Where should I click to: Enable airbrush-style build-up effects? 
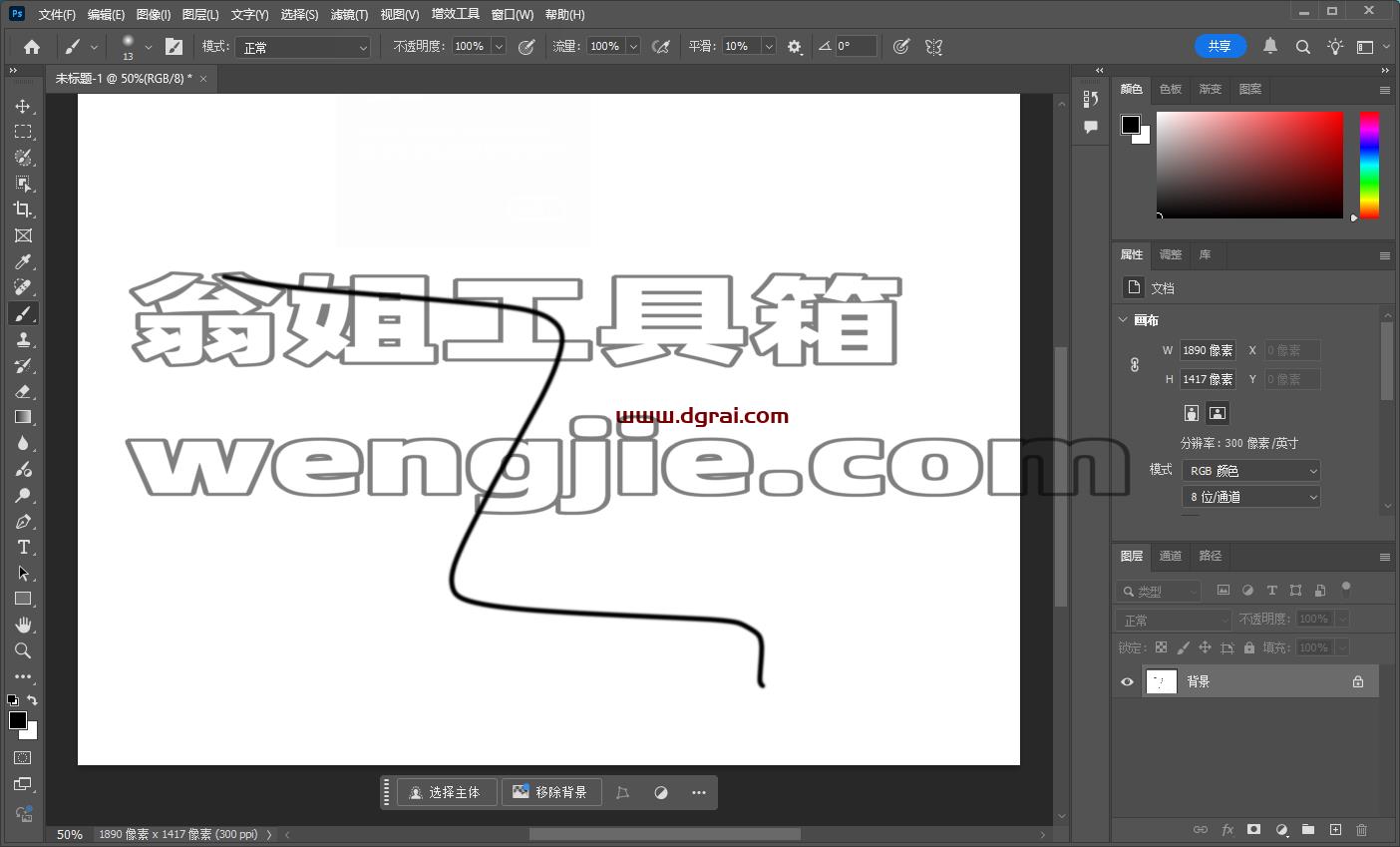tap(660, 47)
